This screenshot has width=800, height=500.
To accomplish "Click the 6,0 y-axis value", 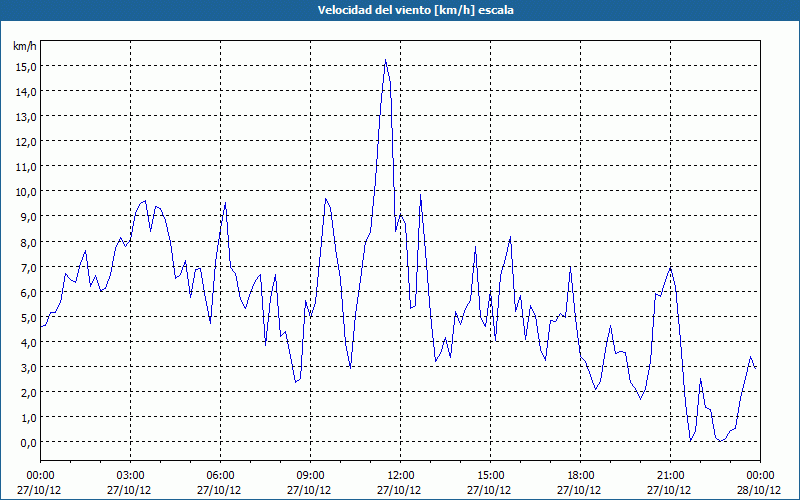I will [x=30, y=292].
